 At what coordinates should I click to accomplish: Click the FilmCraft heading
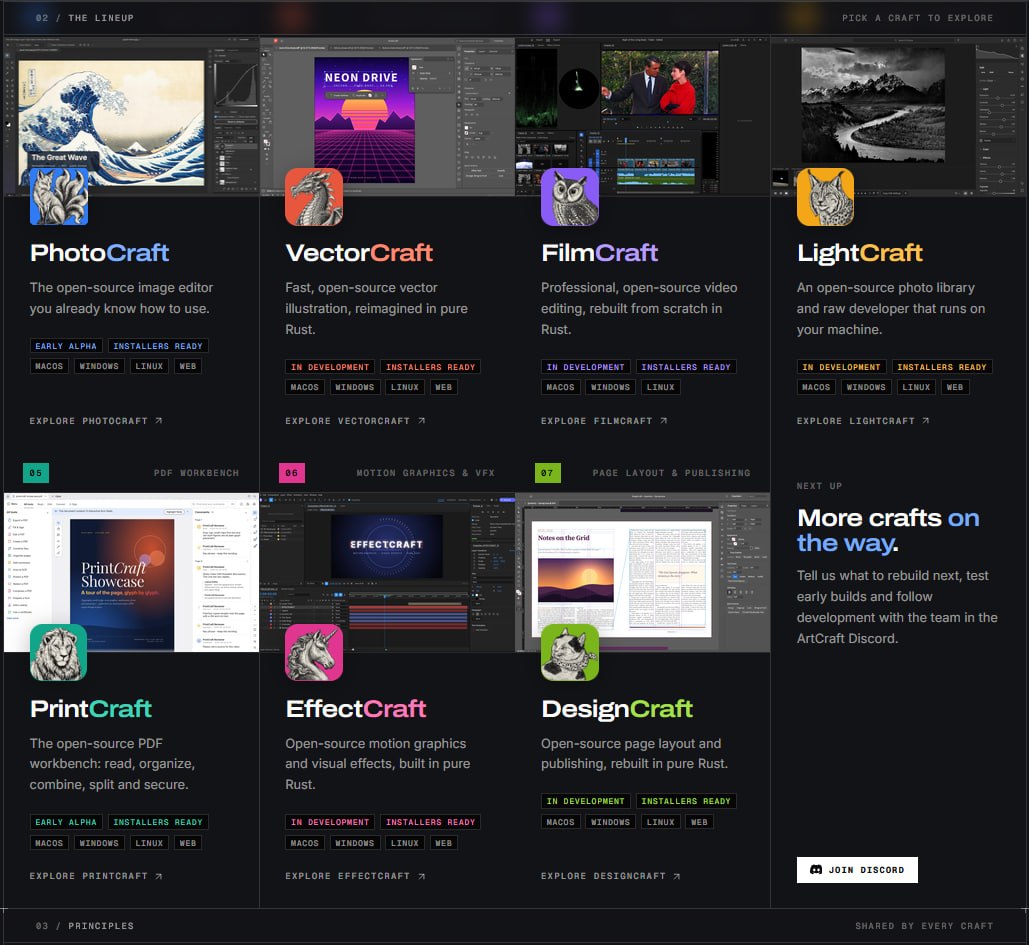(x=599, y=253)
